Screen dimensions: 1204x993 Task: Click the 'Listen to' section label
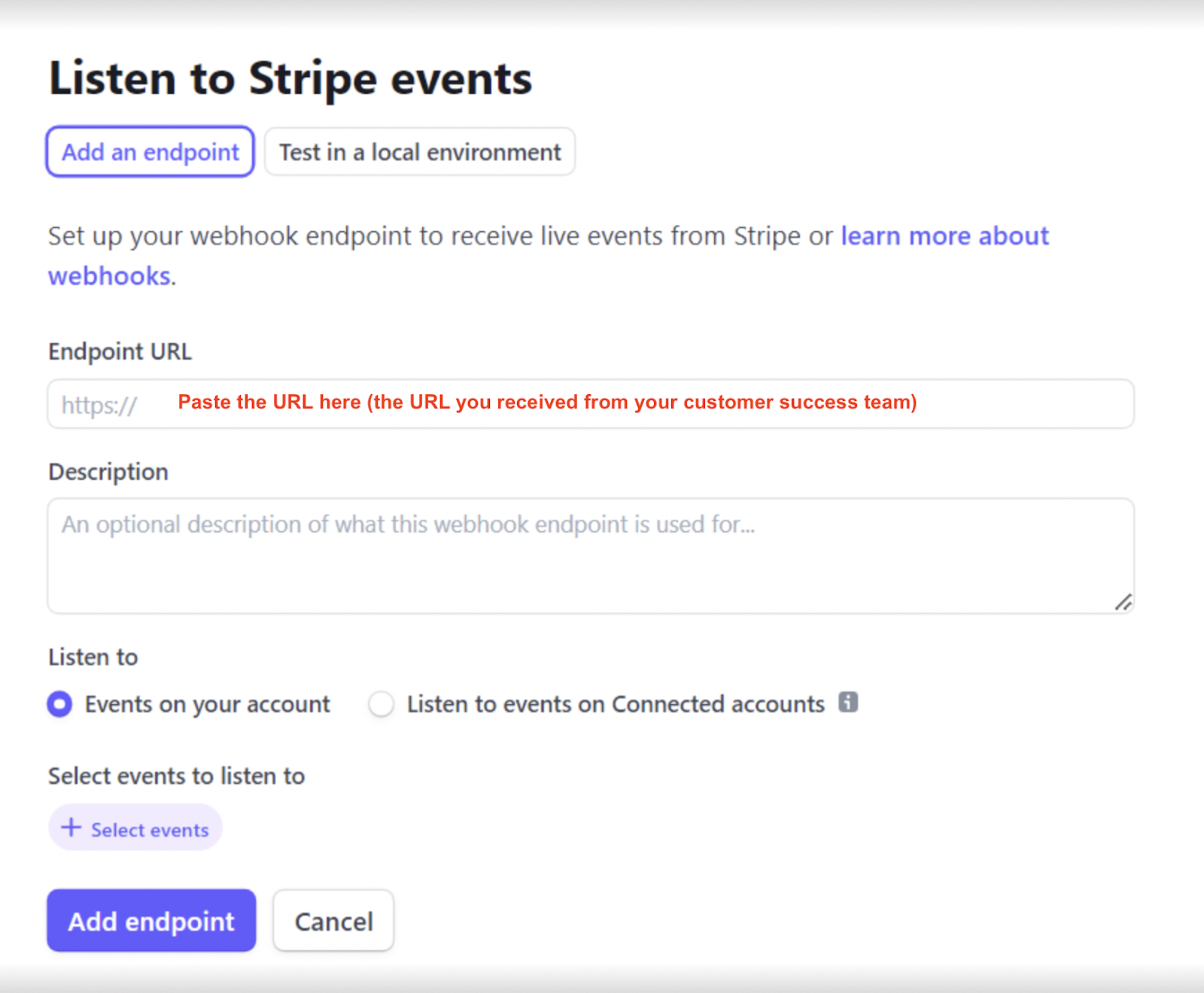pyautogui.click(x=93, y=657)
